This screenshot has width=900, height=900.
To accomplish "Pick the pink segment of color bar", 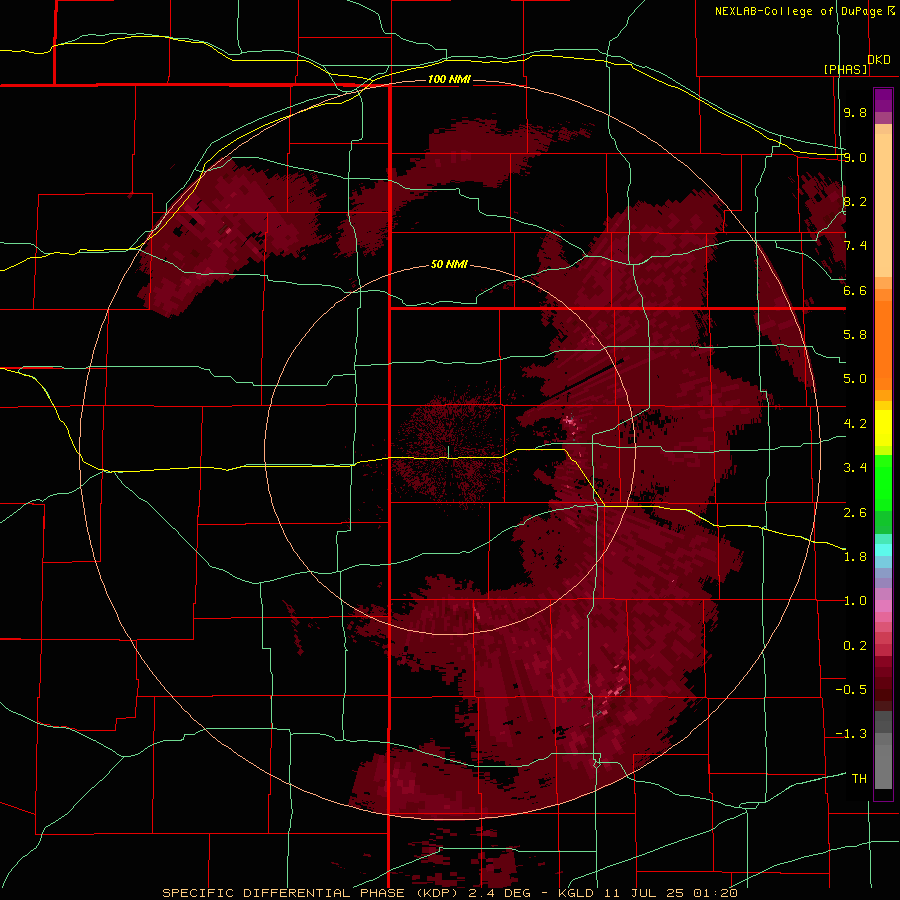I will pos(883,606).
